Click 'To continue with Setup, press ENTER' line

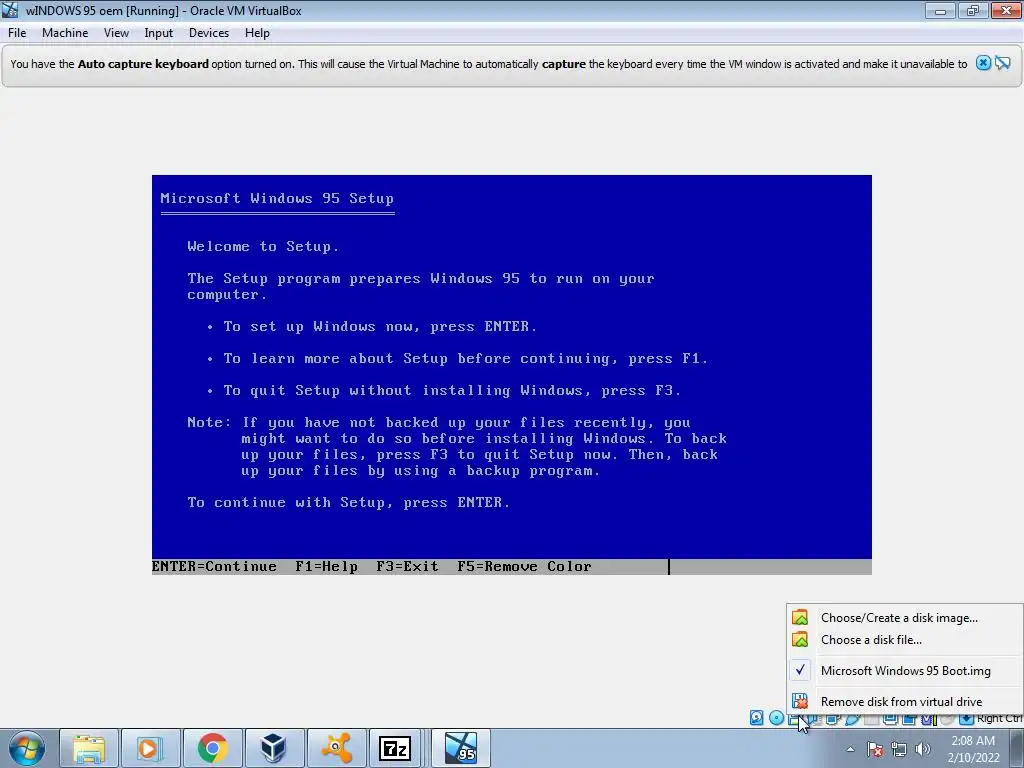(x=348, y=503)
